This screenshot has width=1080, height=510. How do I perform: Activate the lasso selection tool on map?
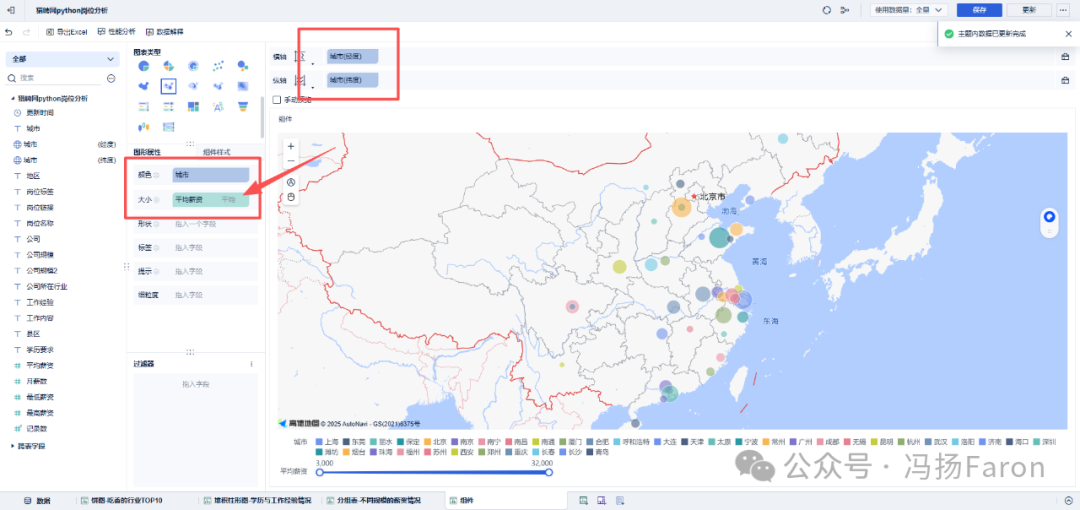(x=291, y=183)
